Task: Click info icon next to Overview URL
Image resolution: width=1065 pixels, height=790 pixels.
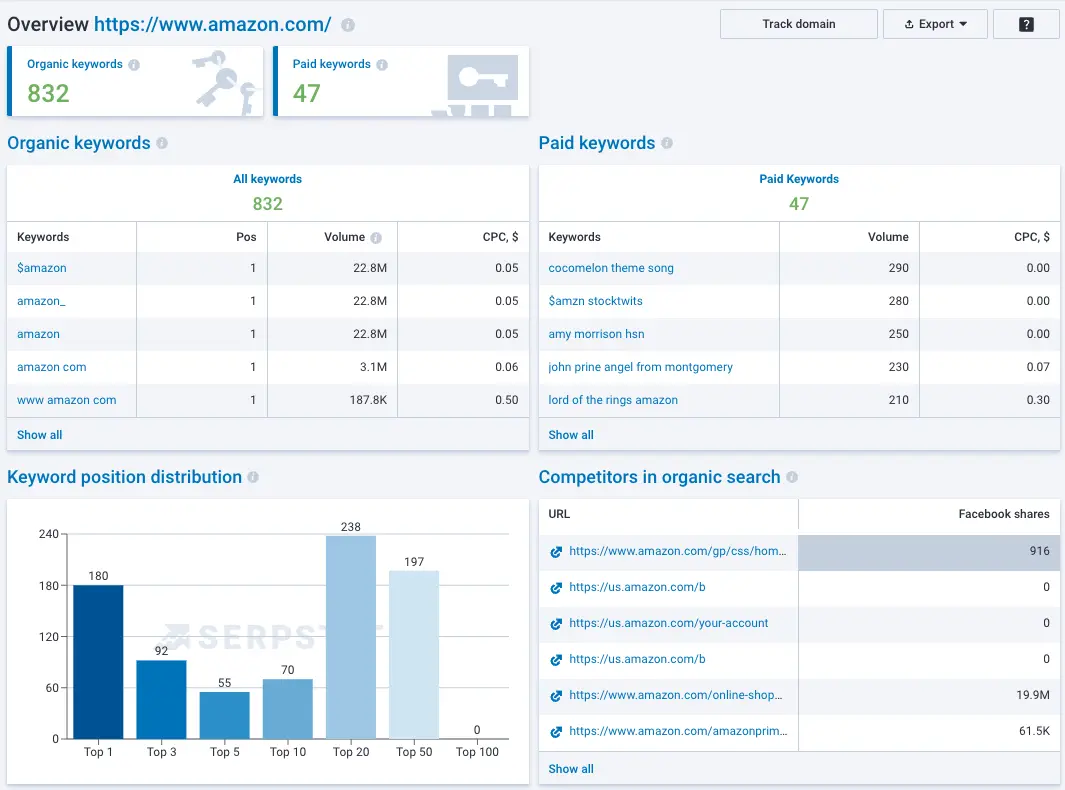Action: [347, 25]
